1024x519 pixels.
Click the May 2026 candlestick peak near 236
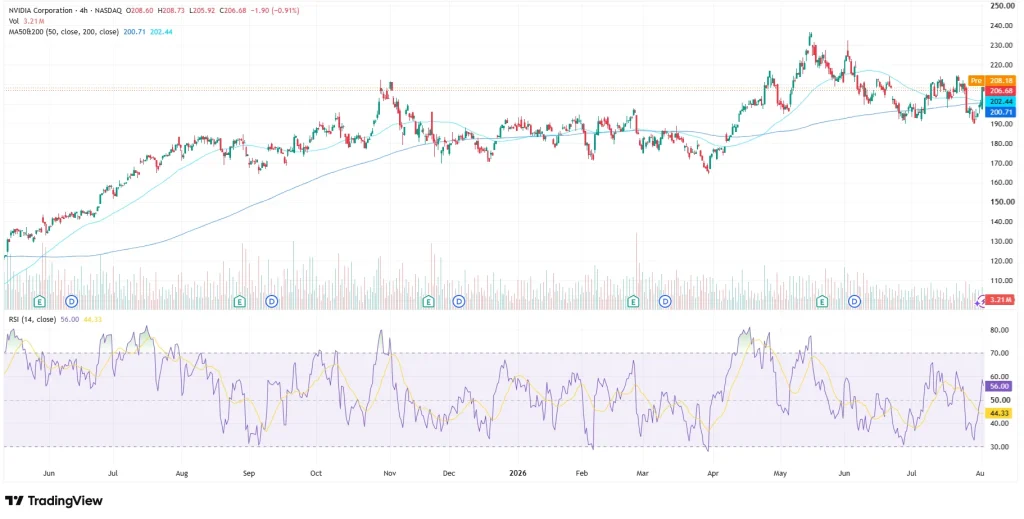point(810,37)
